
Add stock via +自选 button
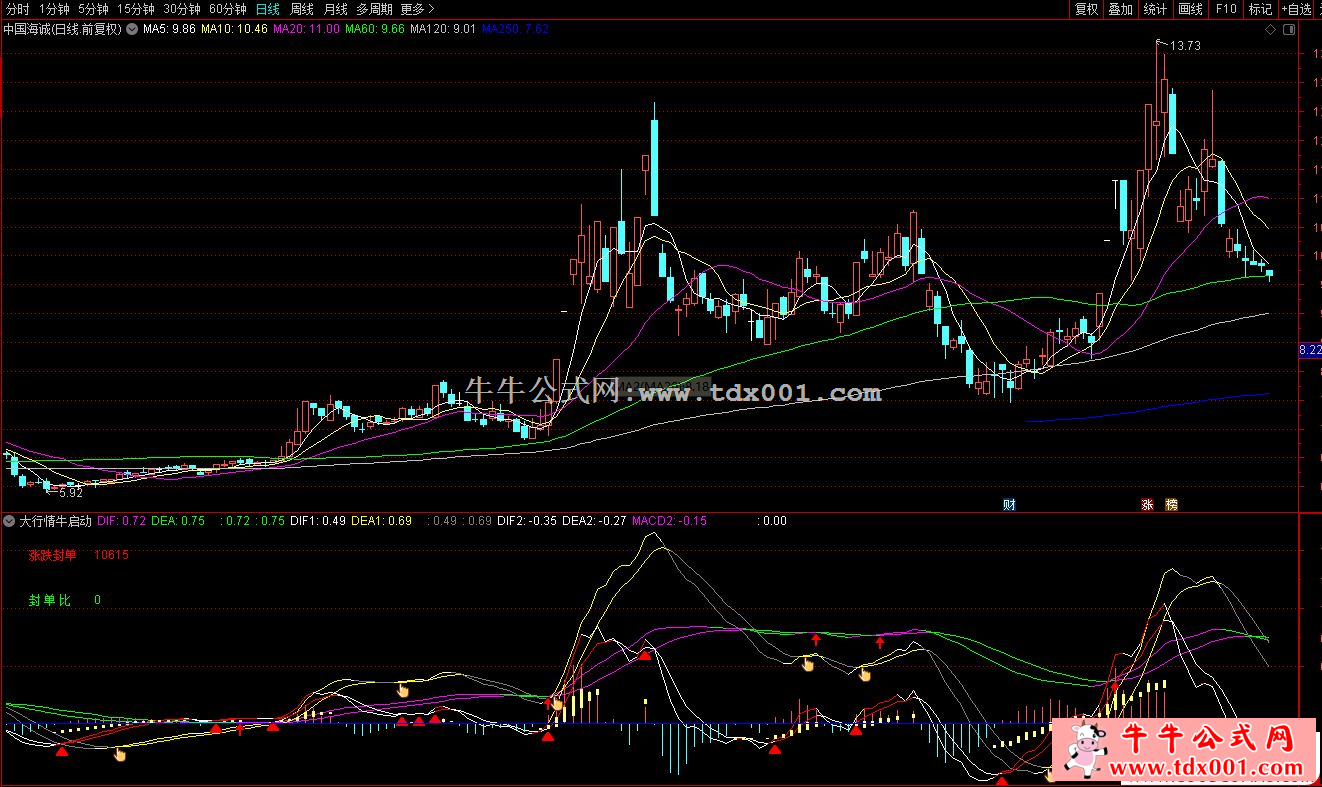tap(1296, 9)
